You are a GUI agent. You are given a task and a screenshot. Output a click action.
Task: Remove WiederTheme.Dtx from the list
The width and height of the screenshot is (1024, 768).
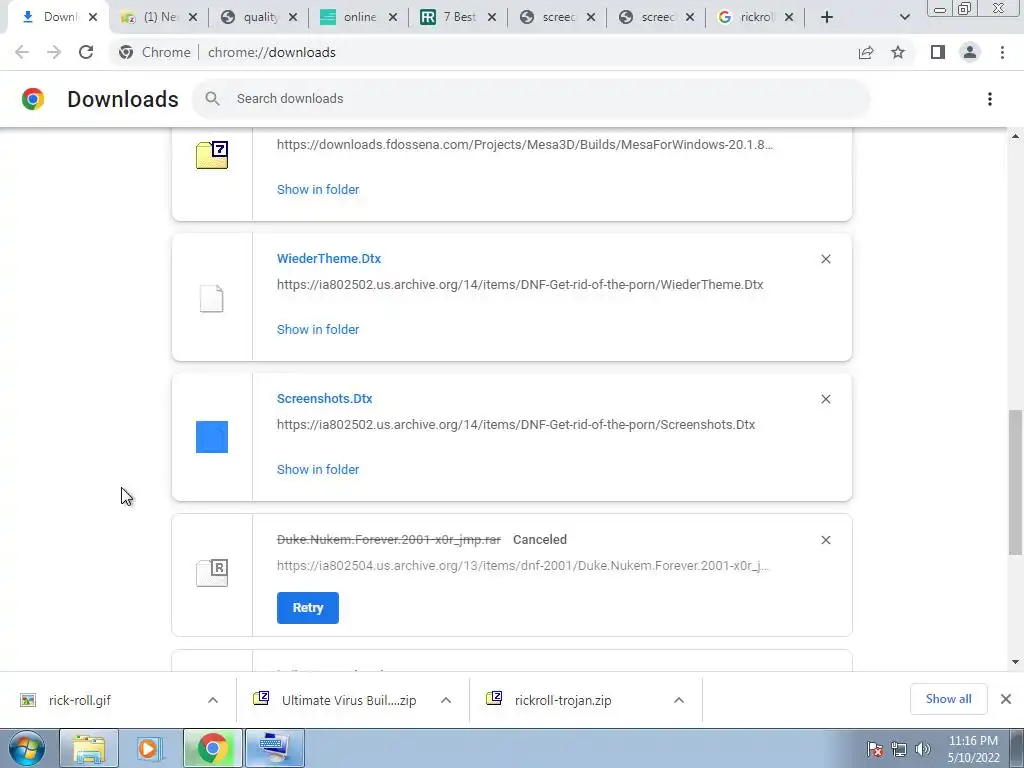coord(825,259)
